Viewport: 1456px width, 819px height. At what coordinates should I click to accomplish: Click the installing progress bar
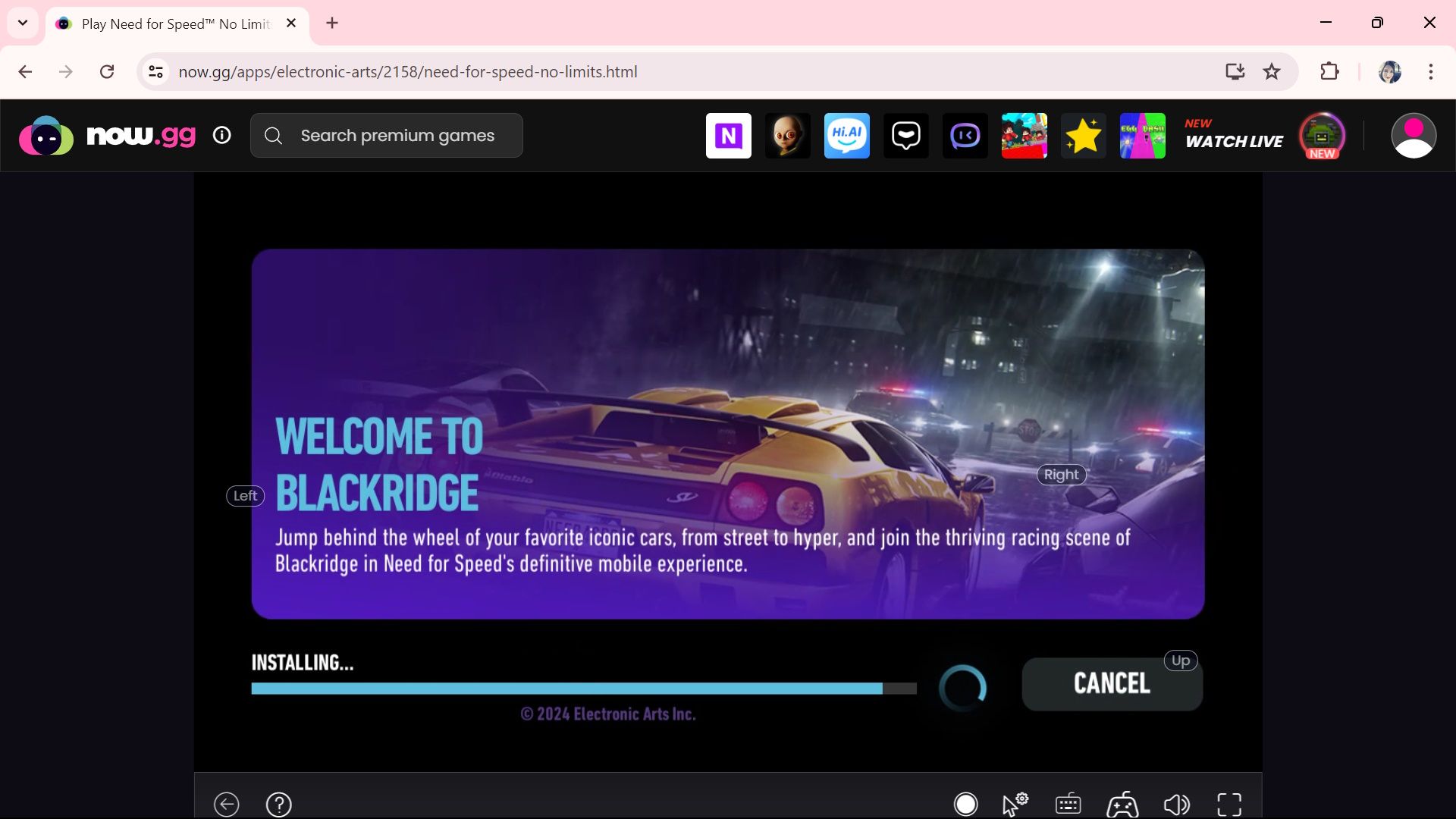click(584, 689)
